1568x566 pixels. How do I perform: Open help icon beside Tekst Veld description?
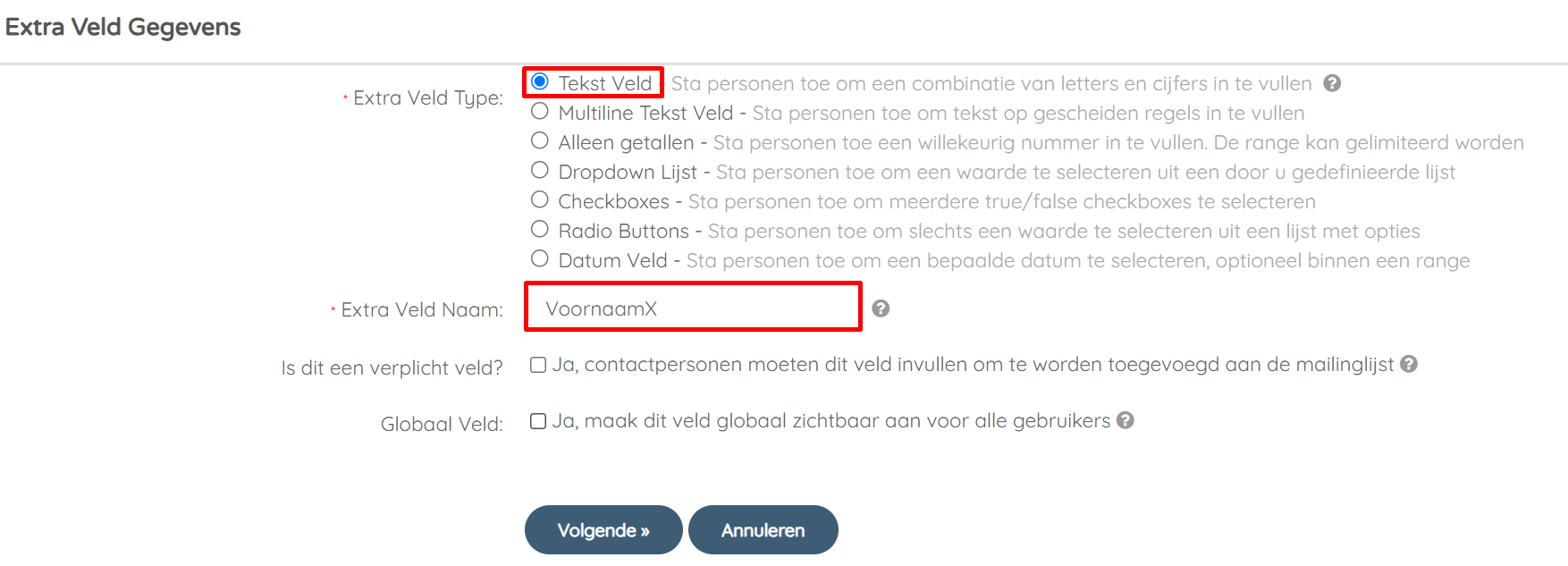click(1332, 83)
